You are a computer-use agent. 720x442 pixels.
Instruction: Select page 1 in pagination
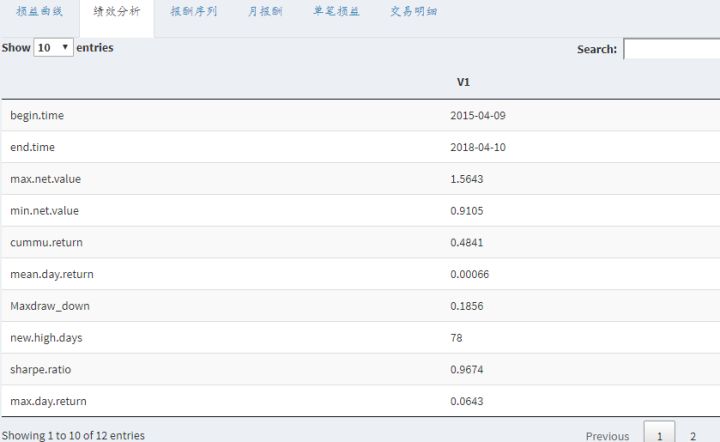click(659, 436)
